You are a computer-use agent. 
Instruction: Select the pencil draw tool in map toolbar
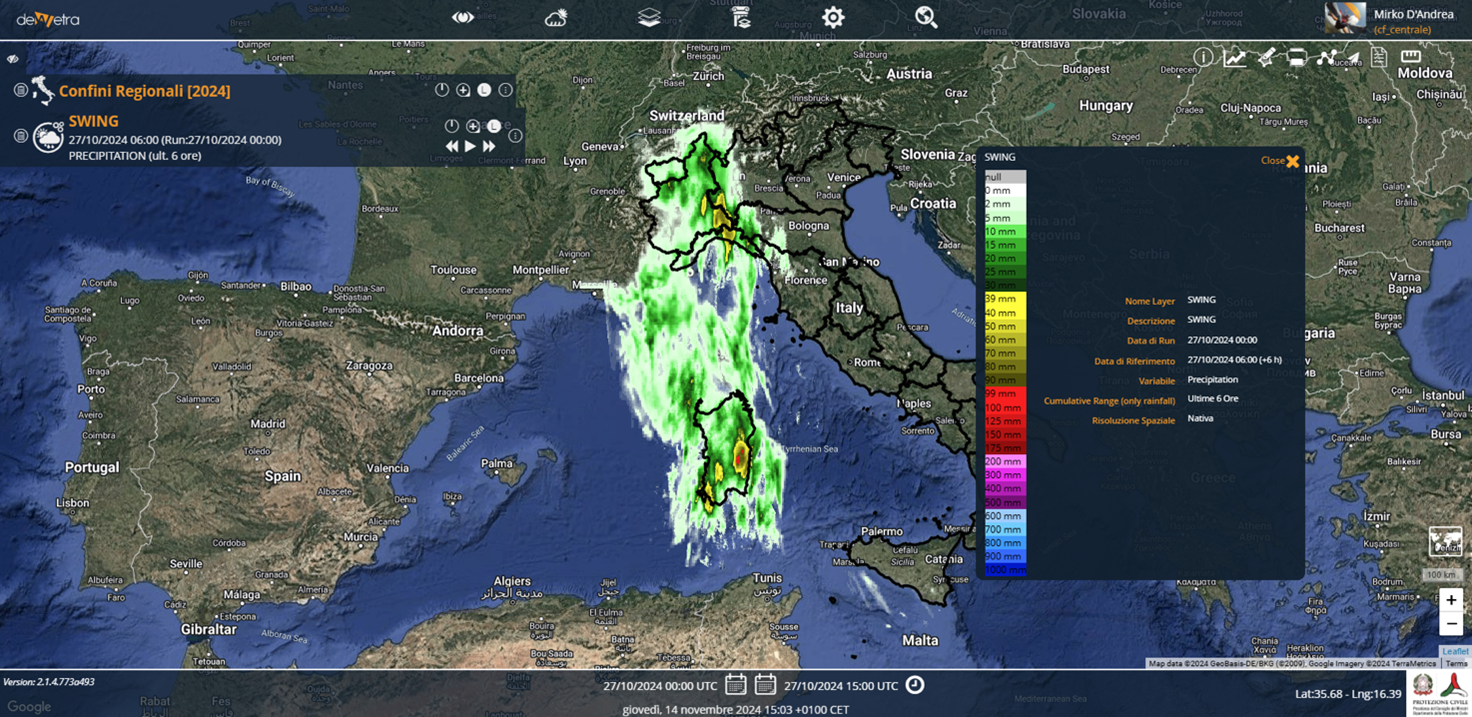pos(1266,58)
